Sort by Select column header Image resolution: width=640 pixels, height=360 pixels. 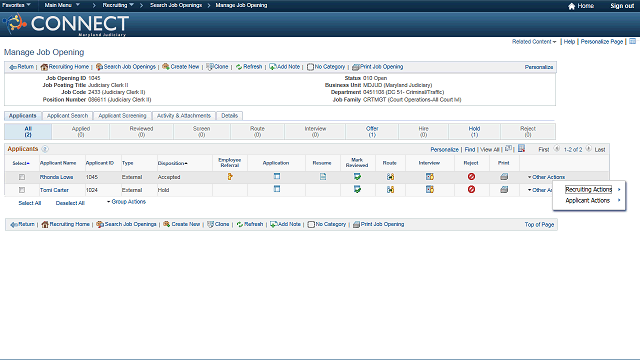21,163
